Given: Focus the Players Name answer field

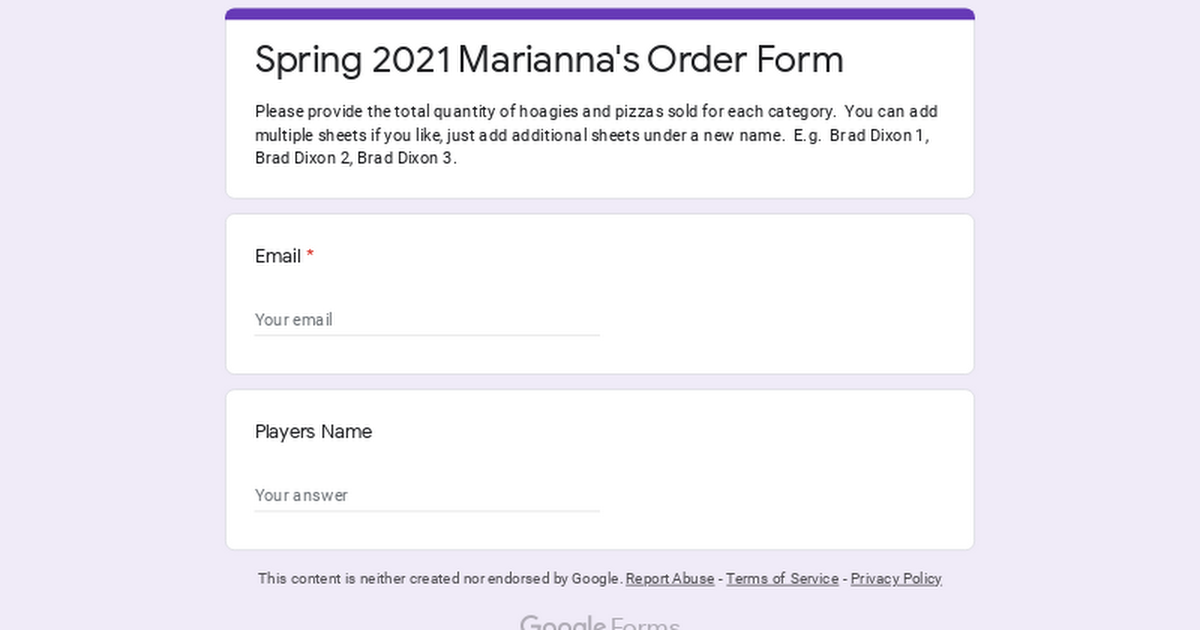Looking at the screenshot, I should pyautogui.click(x=427, y=495).
